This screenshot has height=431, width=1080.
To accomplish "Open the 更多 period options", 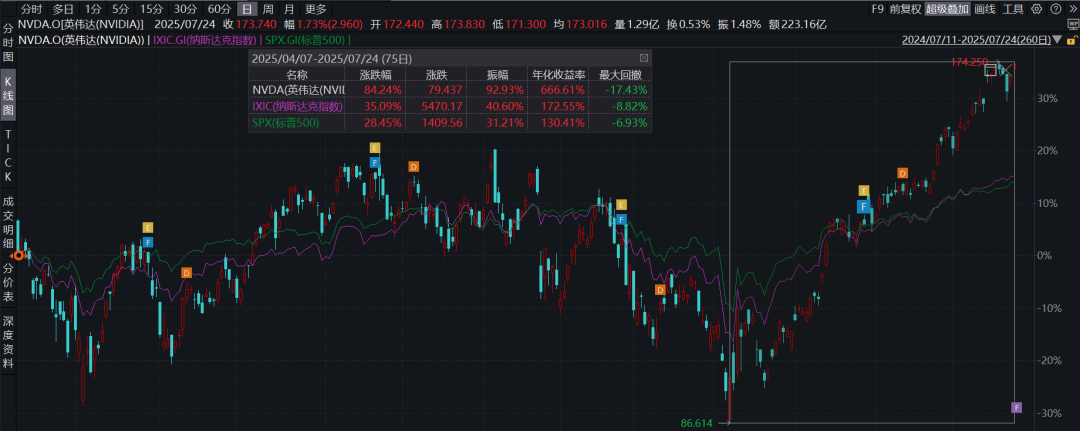I will 316,9.
